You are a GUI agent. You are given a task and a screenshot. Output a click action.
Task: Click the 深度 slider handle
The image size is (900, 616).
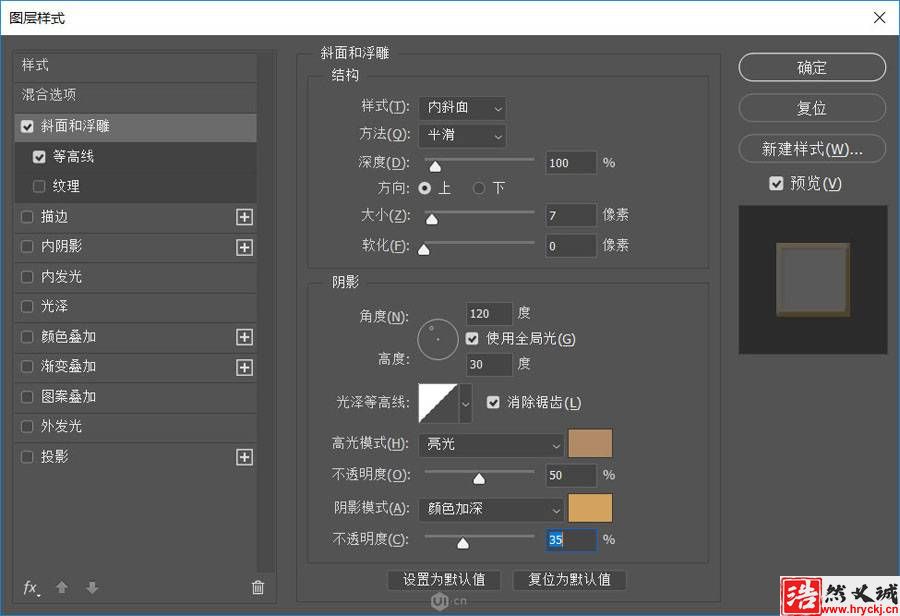[x=435, y=166]
